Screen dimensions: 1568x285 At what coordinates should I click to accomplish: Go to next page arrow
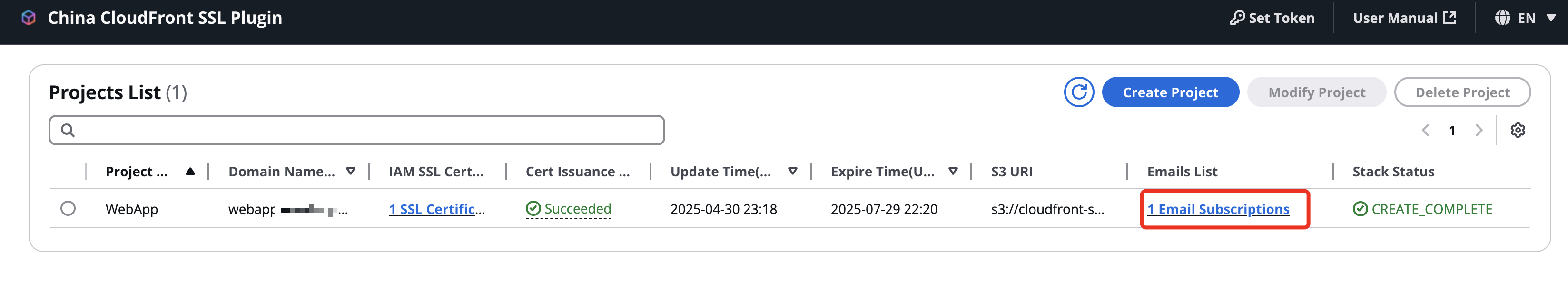tap(1479, 130)
